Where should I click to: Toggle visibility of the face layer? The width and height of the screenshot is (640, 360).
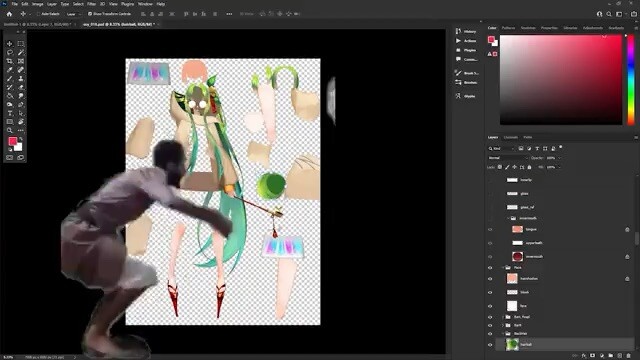point(490,306)
